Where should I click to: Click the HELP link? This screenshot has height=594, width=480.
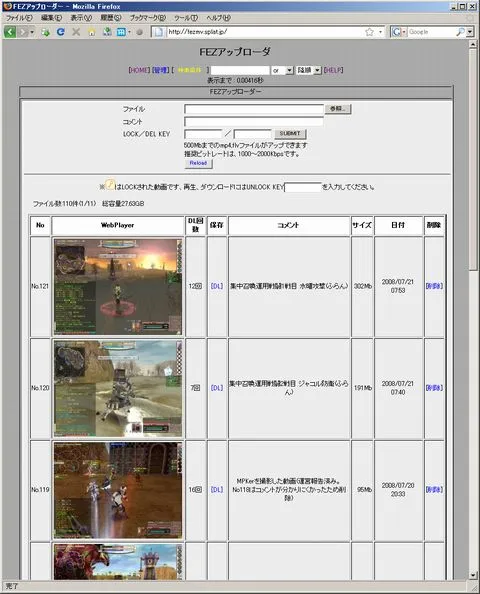(333, 70)
